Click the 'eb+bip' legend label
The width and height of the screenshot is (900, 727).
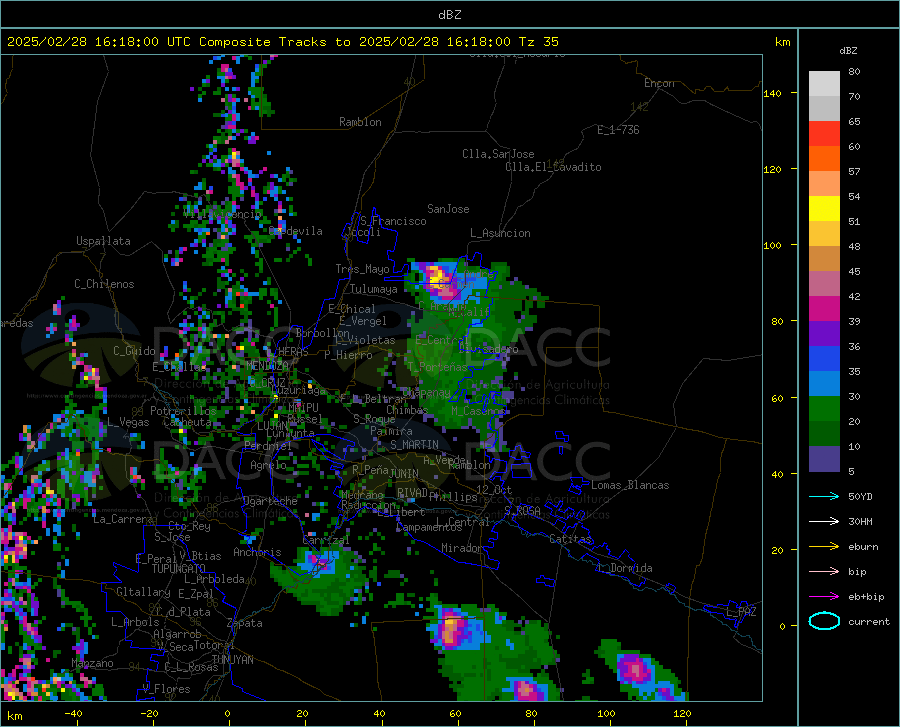pyautogui.click(x=866, y=597)
